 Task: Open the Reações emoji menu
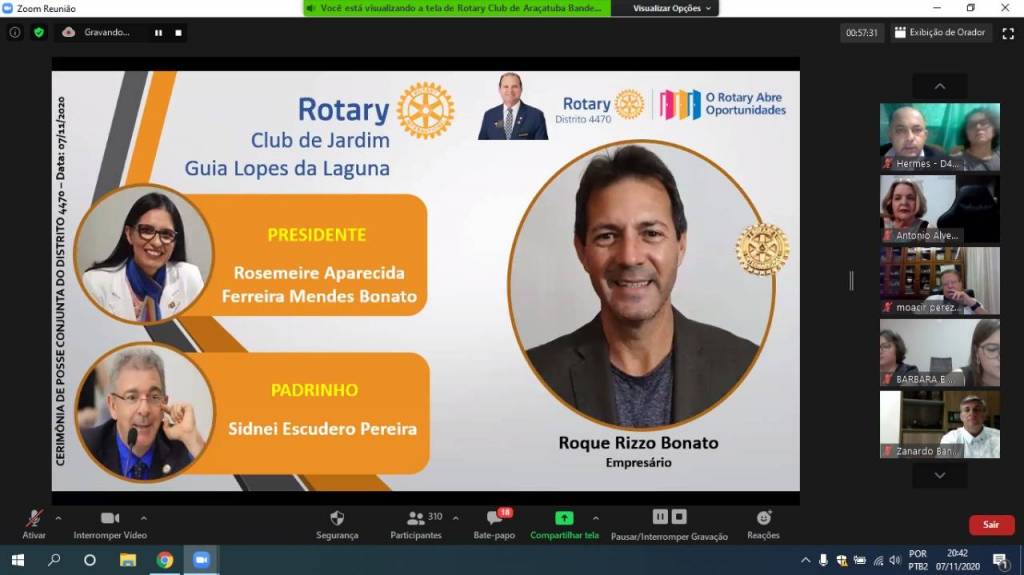[x=763, y=518]
